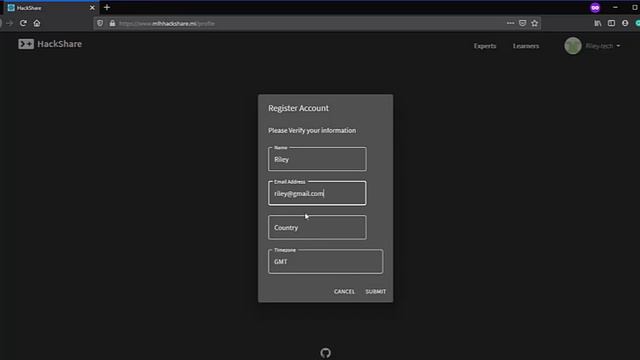The height and width of the screenshot is (360, 640).
Task: Open the Country field
Action: (x=317, y=227)
